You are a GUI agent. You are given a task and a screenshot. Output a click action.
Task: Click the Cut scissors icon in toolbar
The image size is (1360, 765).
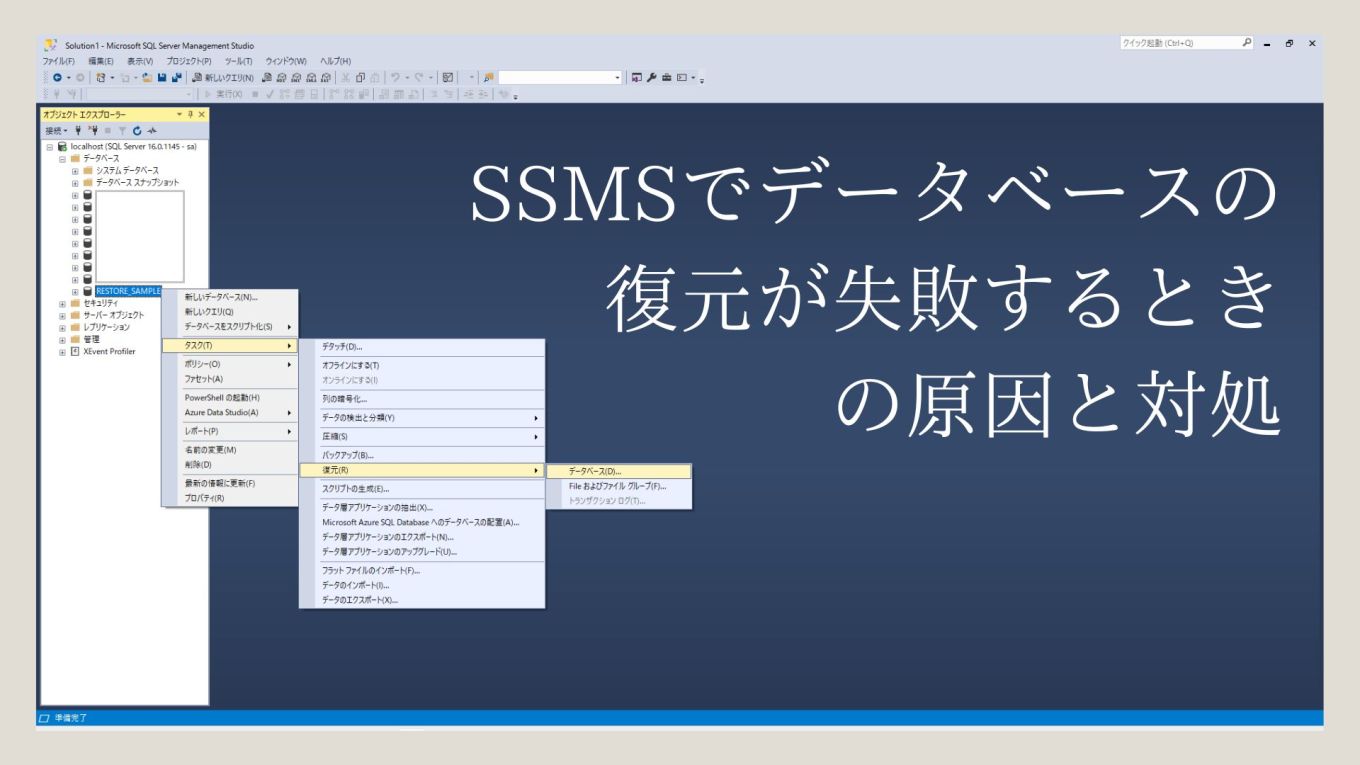[x=345, y=77]
